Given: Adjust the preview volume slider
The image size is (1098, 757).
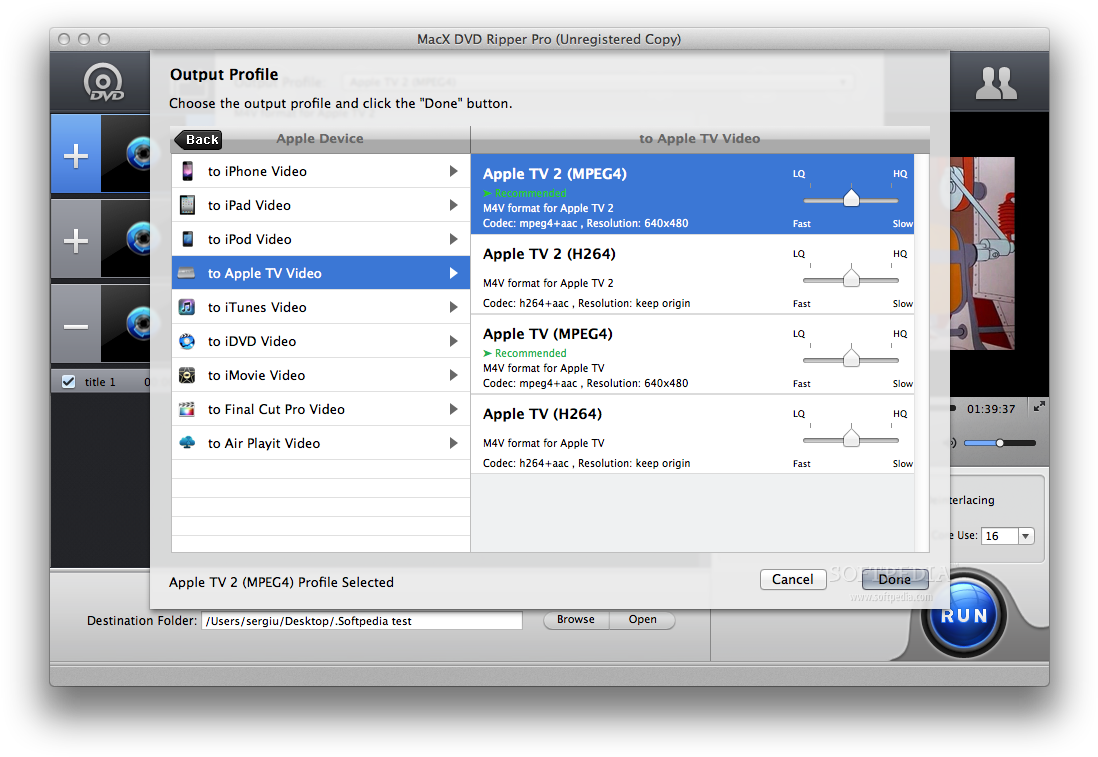Looking at the screenshot, I should (1000, 443).
